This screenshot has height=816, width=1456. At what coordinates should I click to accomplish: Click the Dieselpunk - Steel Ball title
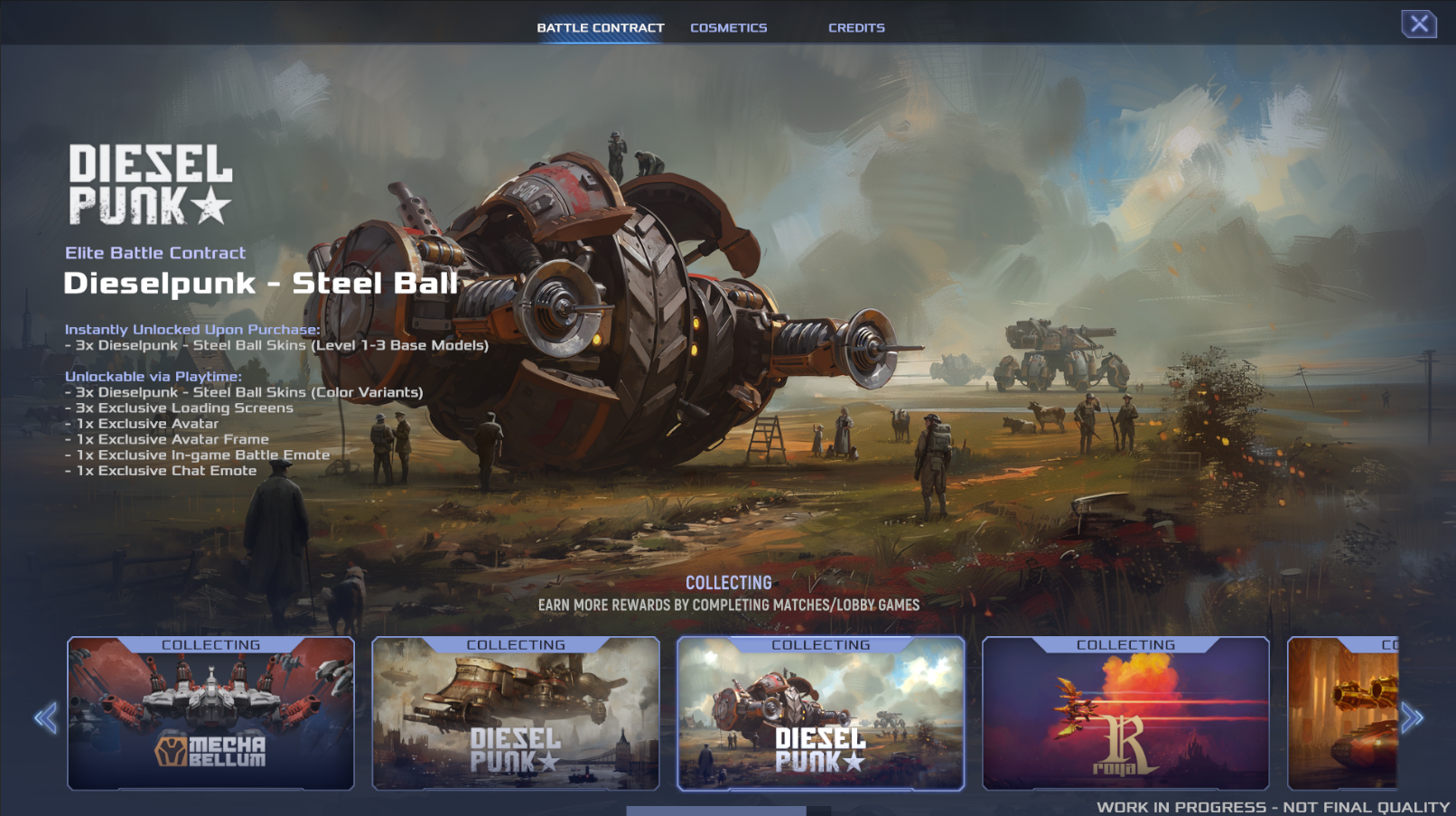click(x=261, y=283)
